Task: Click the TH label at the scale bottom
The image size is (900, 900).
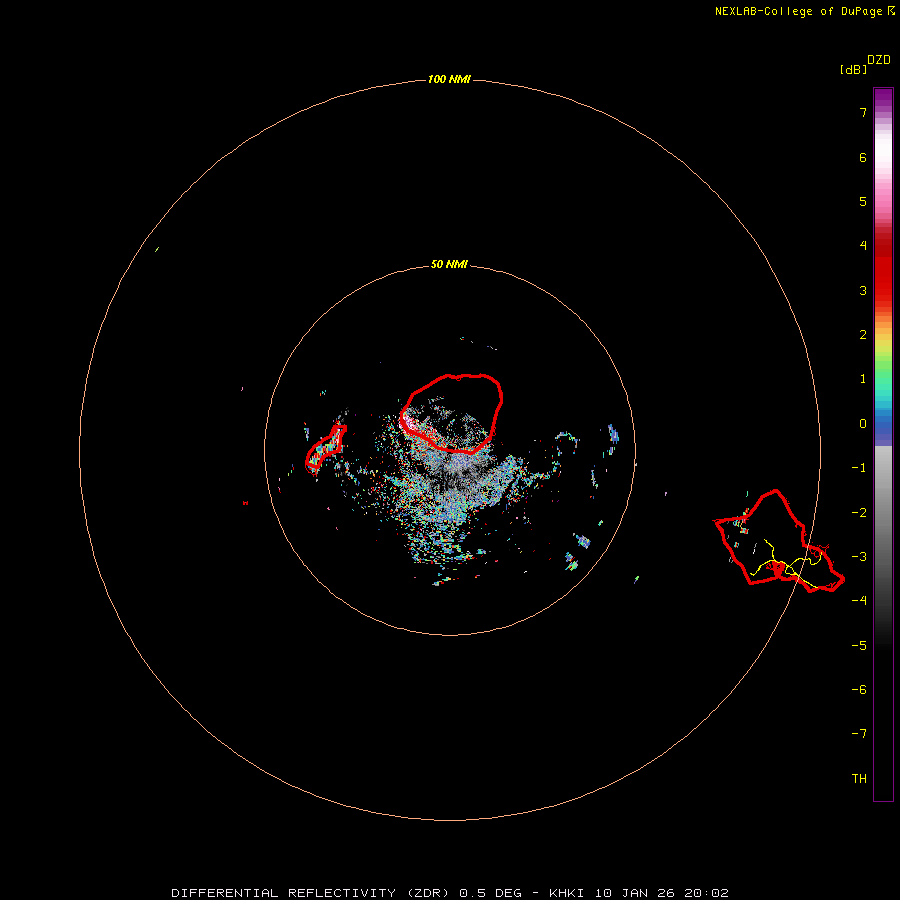Action: click(859, 778)
